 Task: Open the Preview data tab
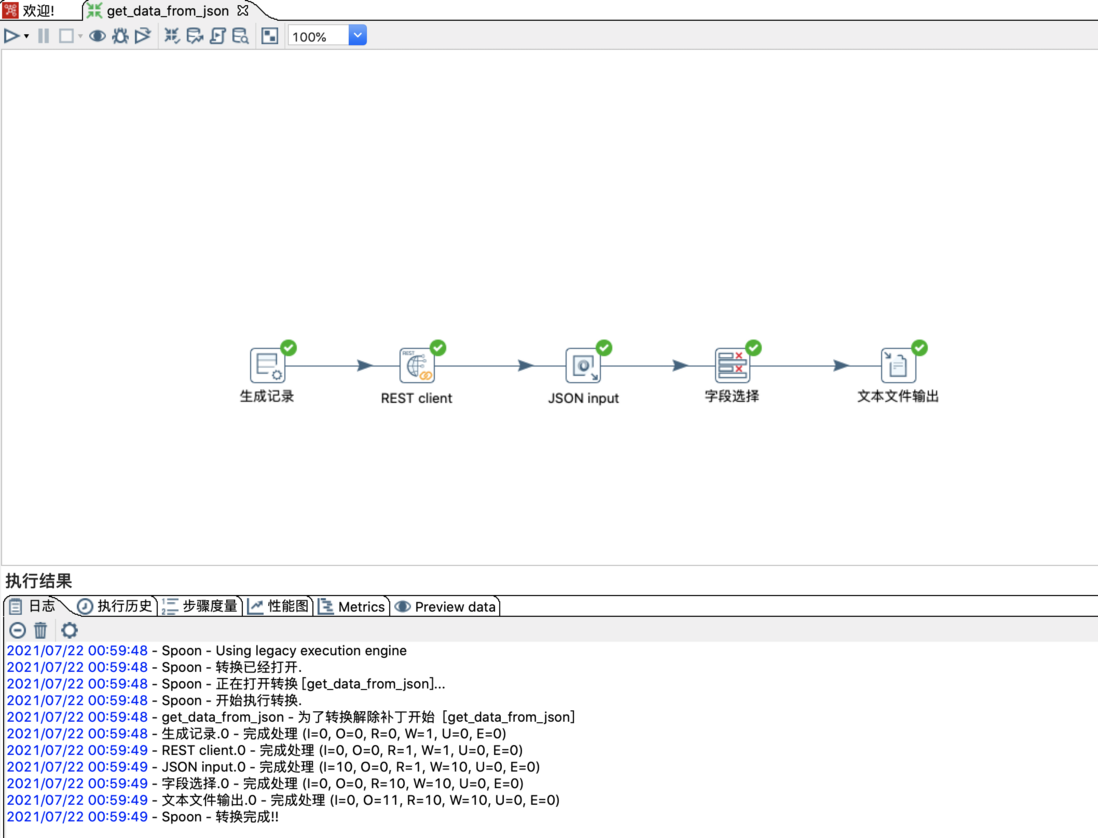point(446,606)
